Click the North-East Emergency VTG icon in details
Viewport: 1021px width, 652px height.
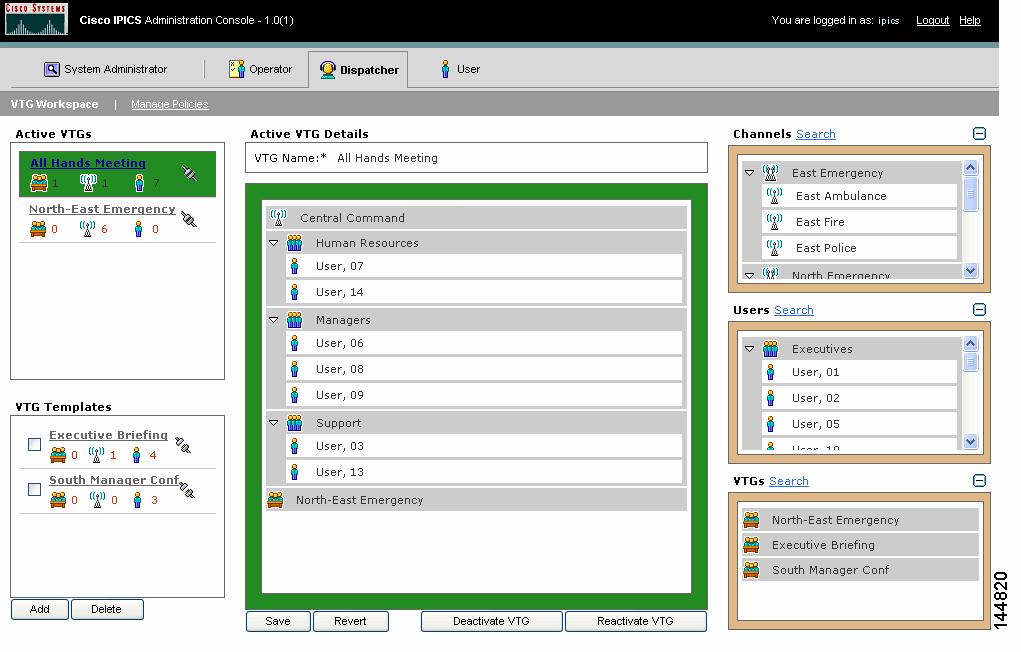275,500
